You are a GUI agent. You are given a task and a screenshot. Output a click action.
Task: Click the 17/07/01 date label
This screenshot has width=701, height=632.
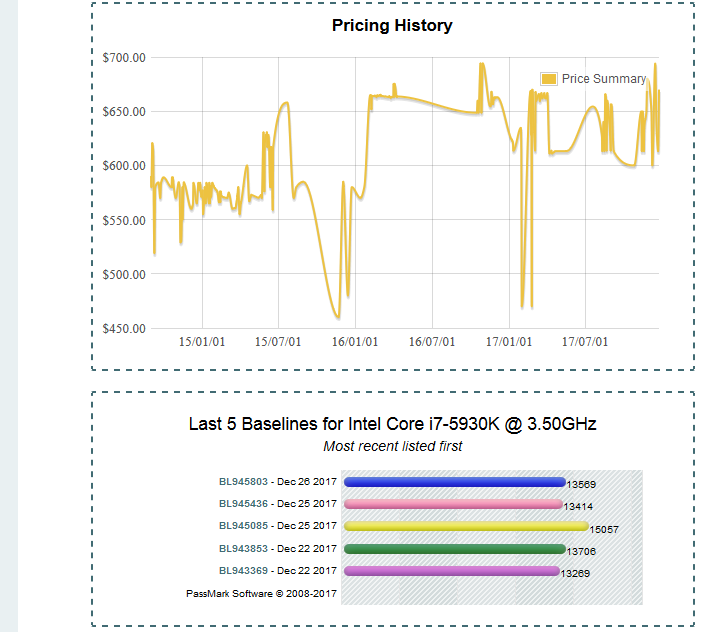click(585, 342)
